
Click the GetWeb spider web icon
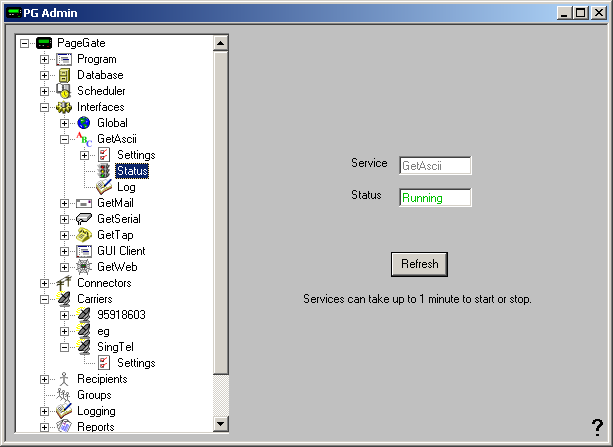pos(84,267)
